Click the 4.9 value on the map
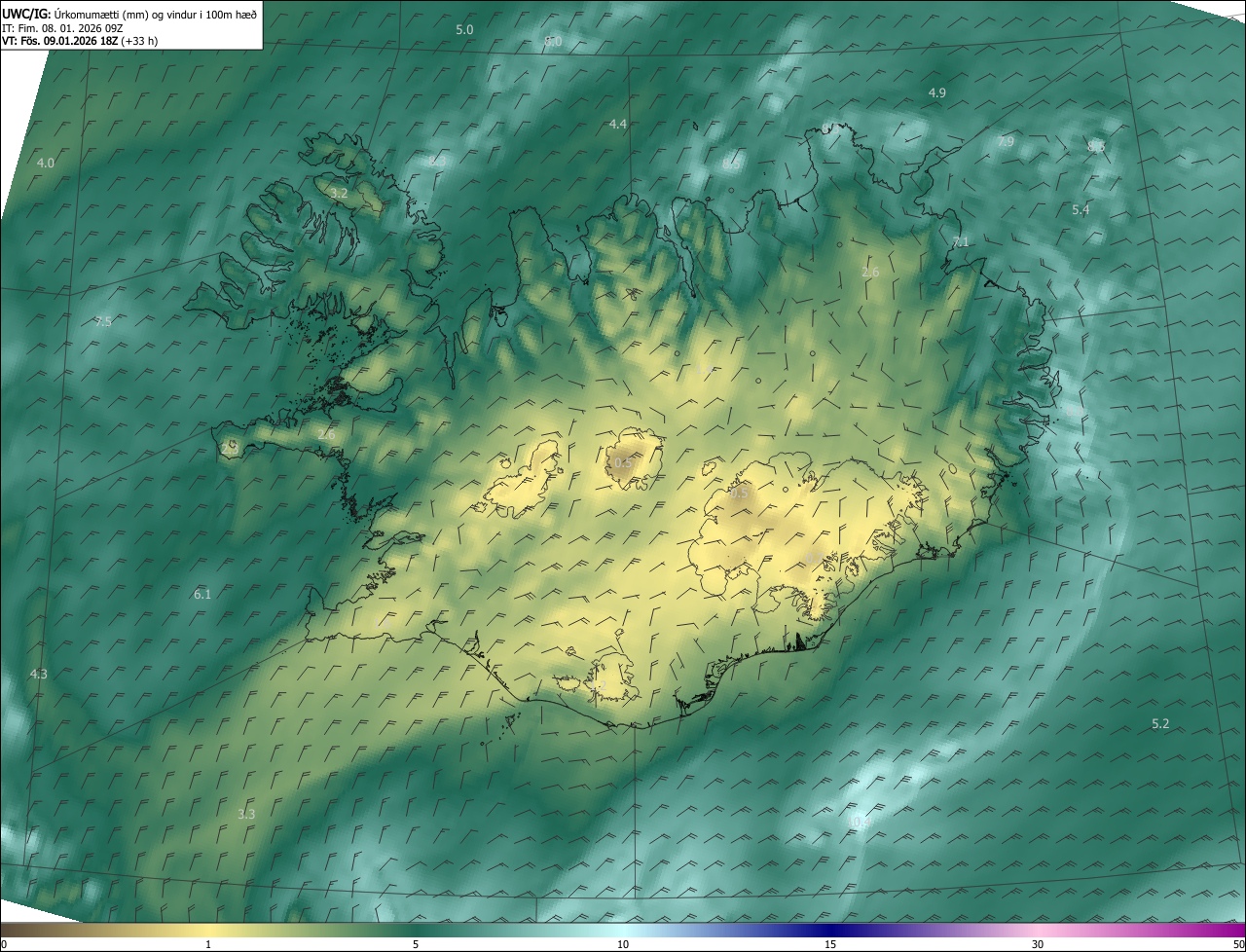This screenshot has width=1246, height=952. 936,92
